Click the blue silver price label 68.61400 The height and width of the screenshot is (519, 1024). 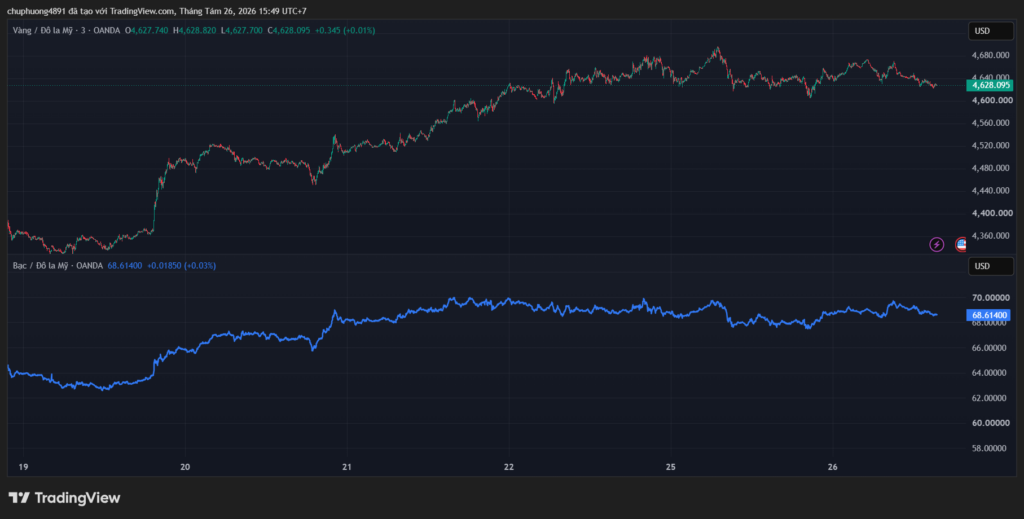click(989, 315)
